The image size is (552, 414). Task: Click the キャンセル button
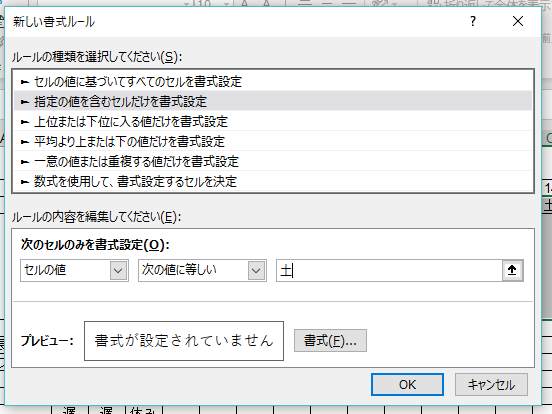[x=491, y=384]
